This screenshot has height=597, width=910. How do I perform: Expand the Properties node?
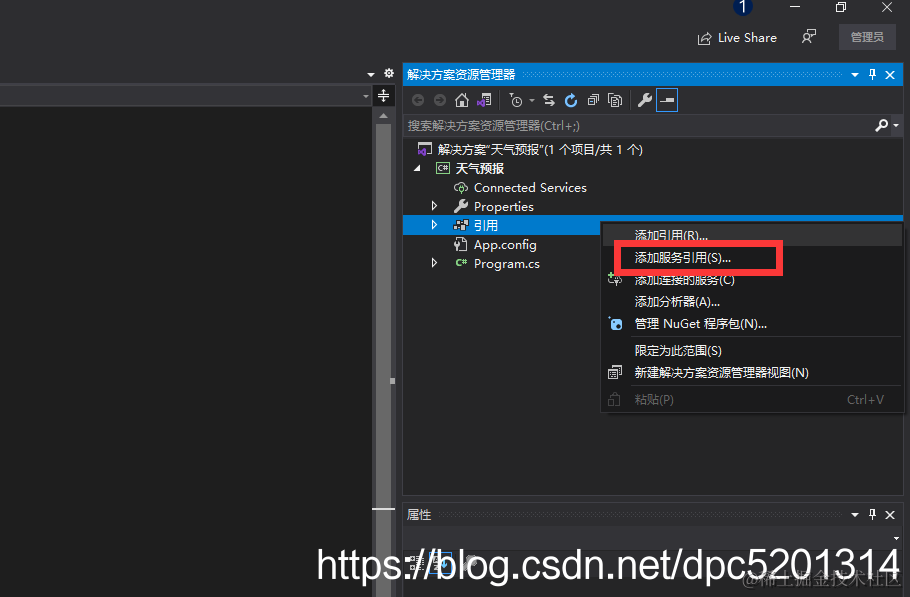coord(434,206)
